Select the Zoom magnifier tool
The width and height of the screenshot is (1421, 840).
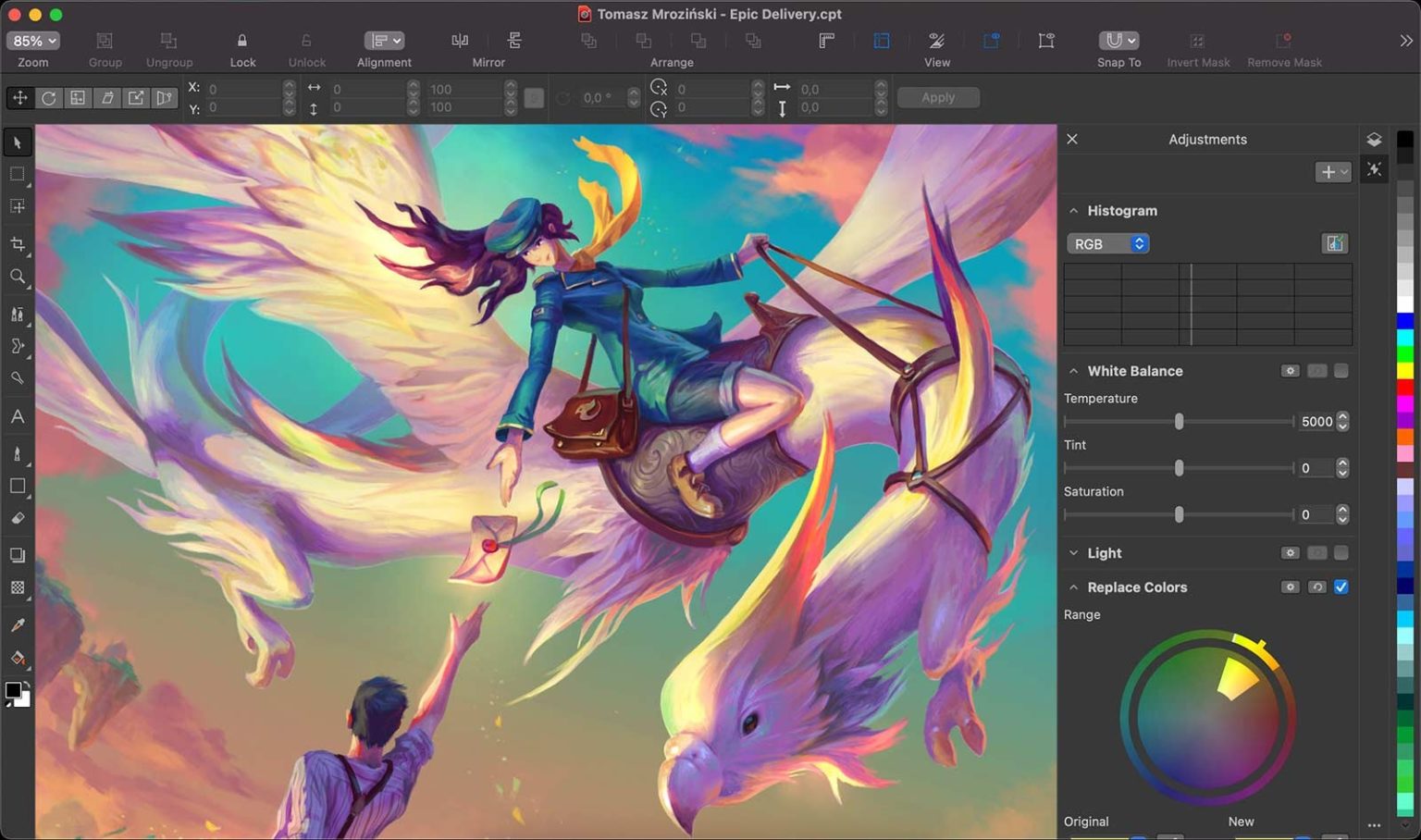coord(18,277)
